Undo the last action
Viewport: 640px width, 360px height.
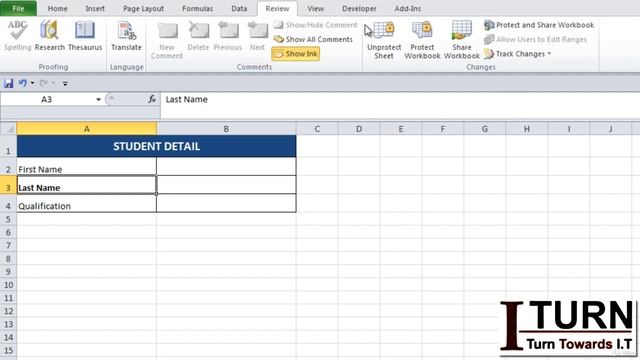click(x=22, y=83)
